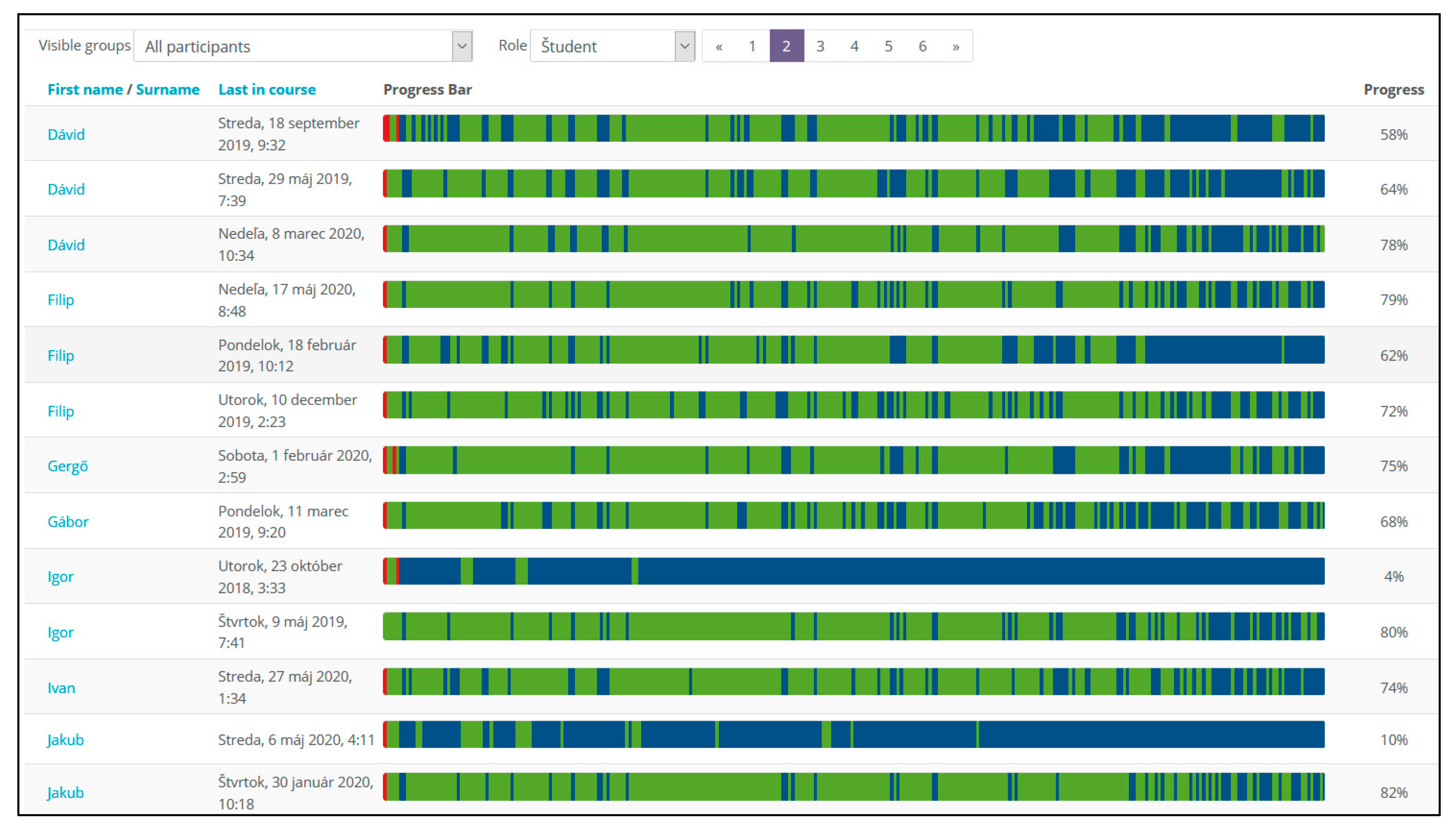Select page 3 in pagination
This screenshot has height=829, width=1456.
(x=820, y=46)
